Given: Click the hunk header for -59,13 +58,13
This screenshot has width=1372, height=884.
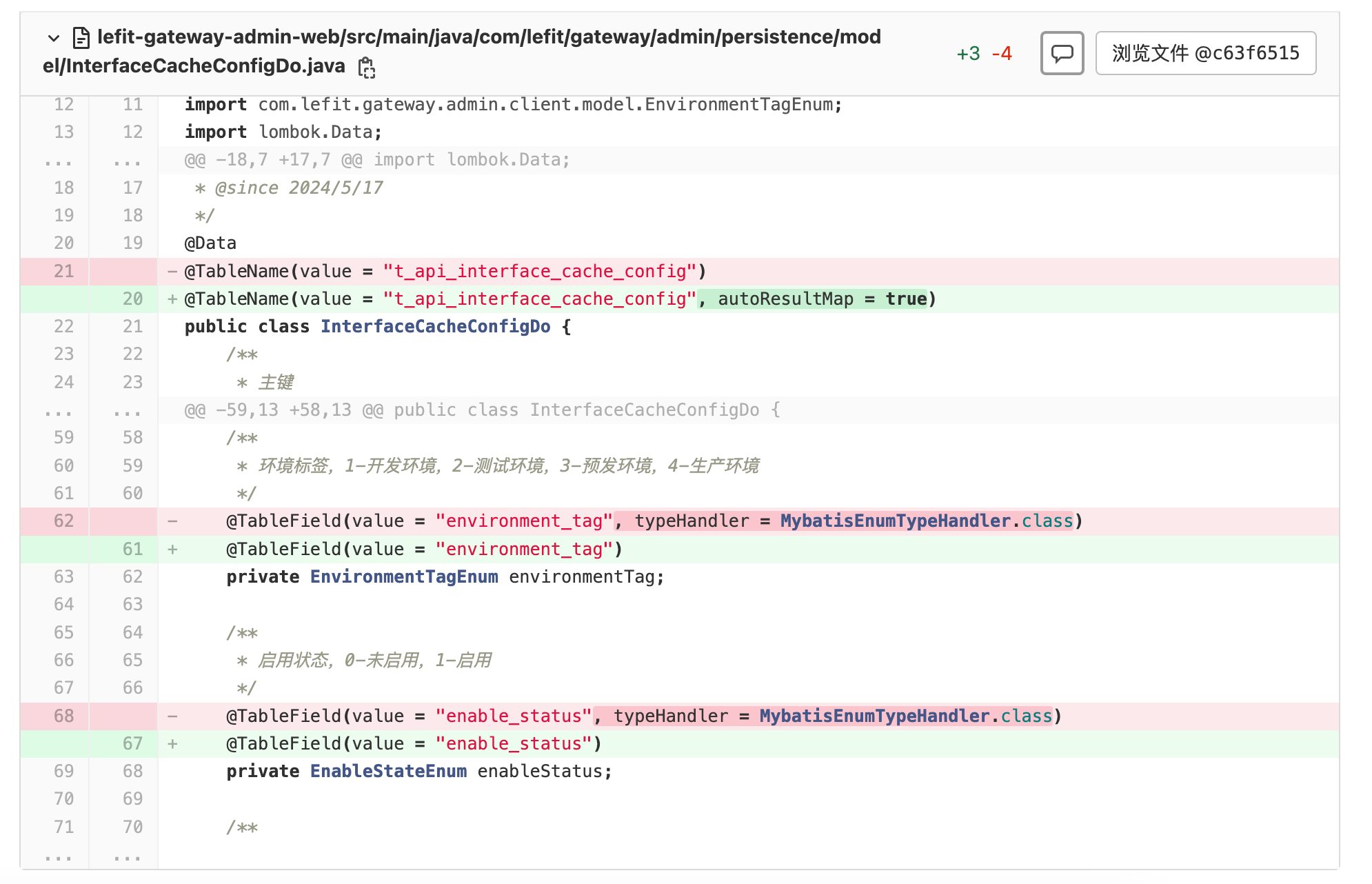Looking at the screenshot, I should click(x=483, y=410).
